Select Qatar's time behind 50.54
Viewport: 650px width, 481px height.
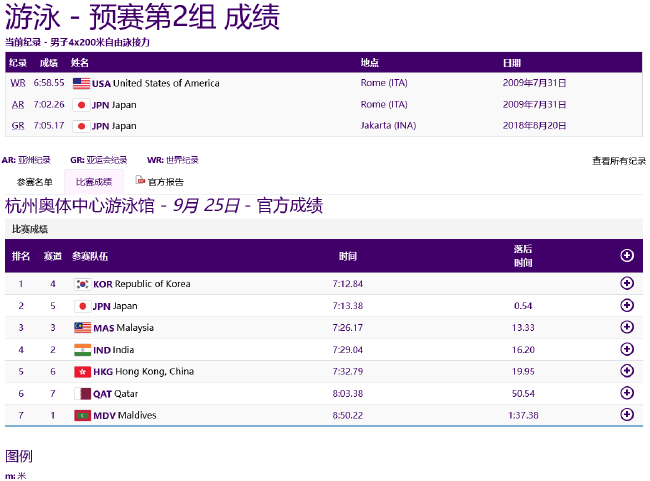(523, 393)
